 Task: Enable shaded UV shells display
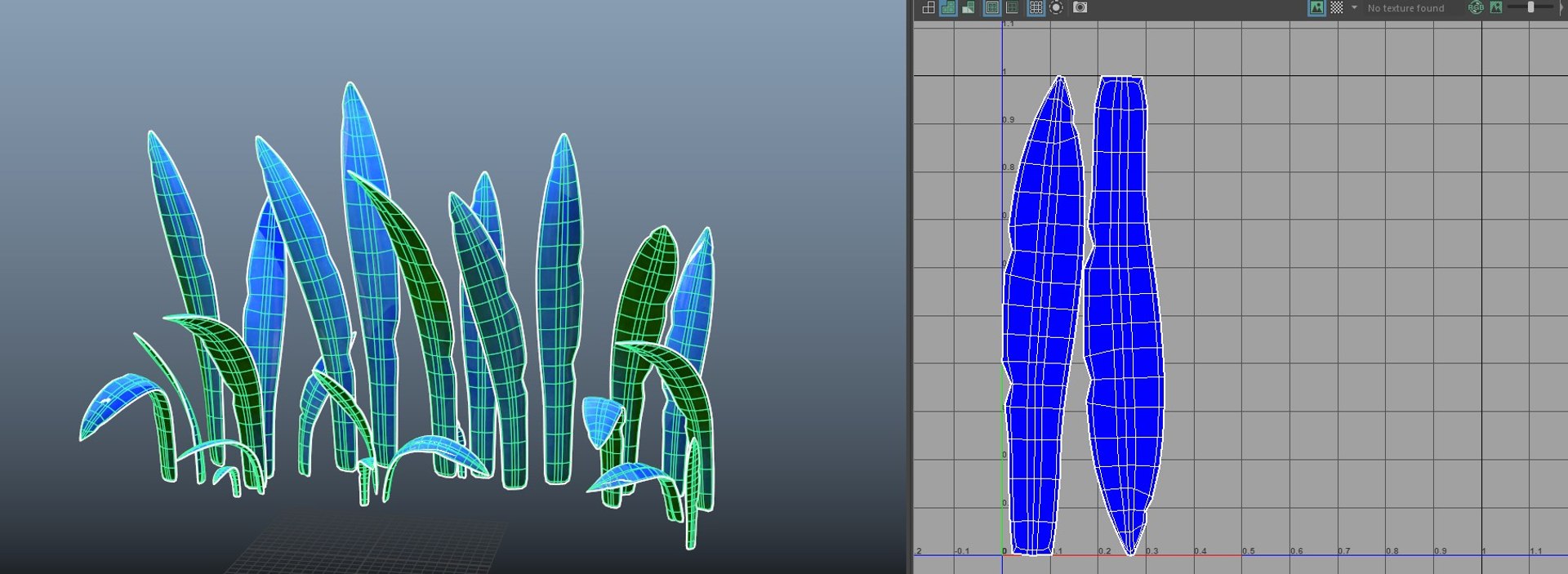click(948, 7)
